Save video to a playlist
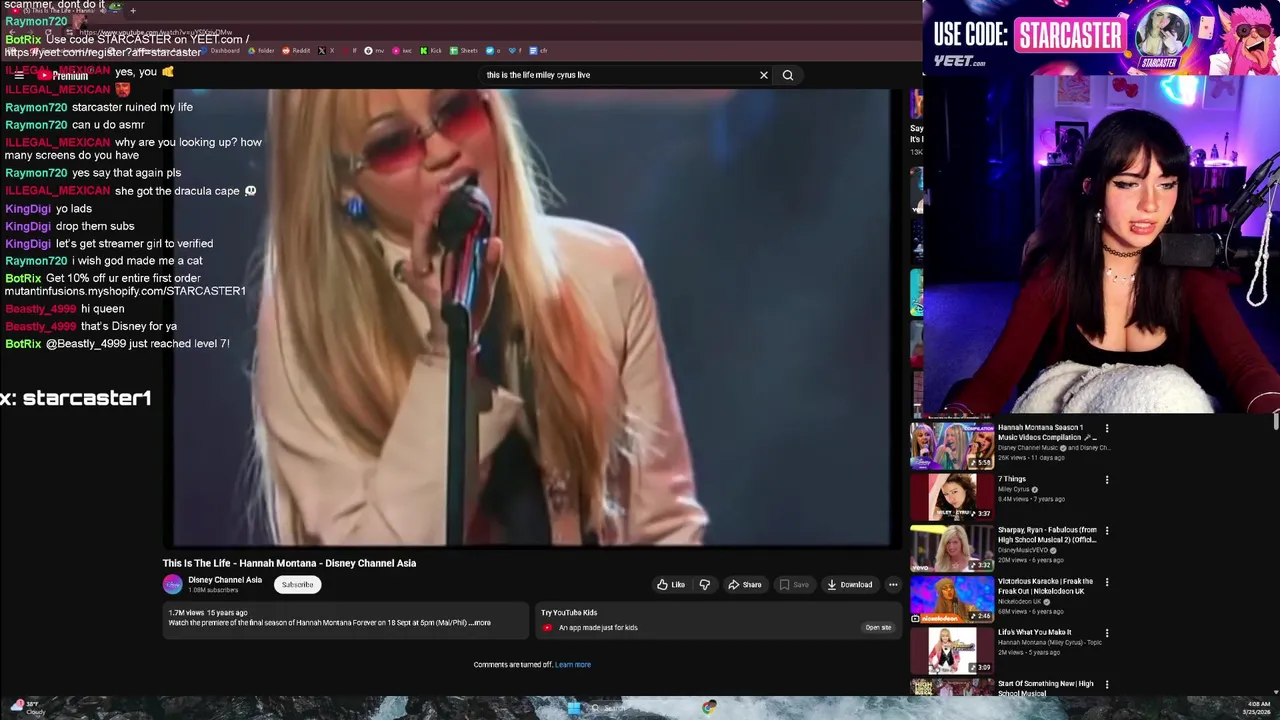Image resolution: width=1280 pixels, height=720 pixels. 794,585
